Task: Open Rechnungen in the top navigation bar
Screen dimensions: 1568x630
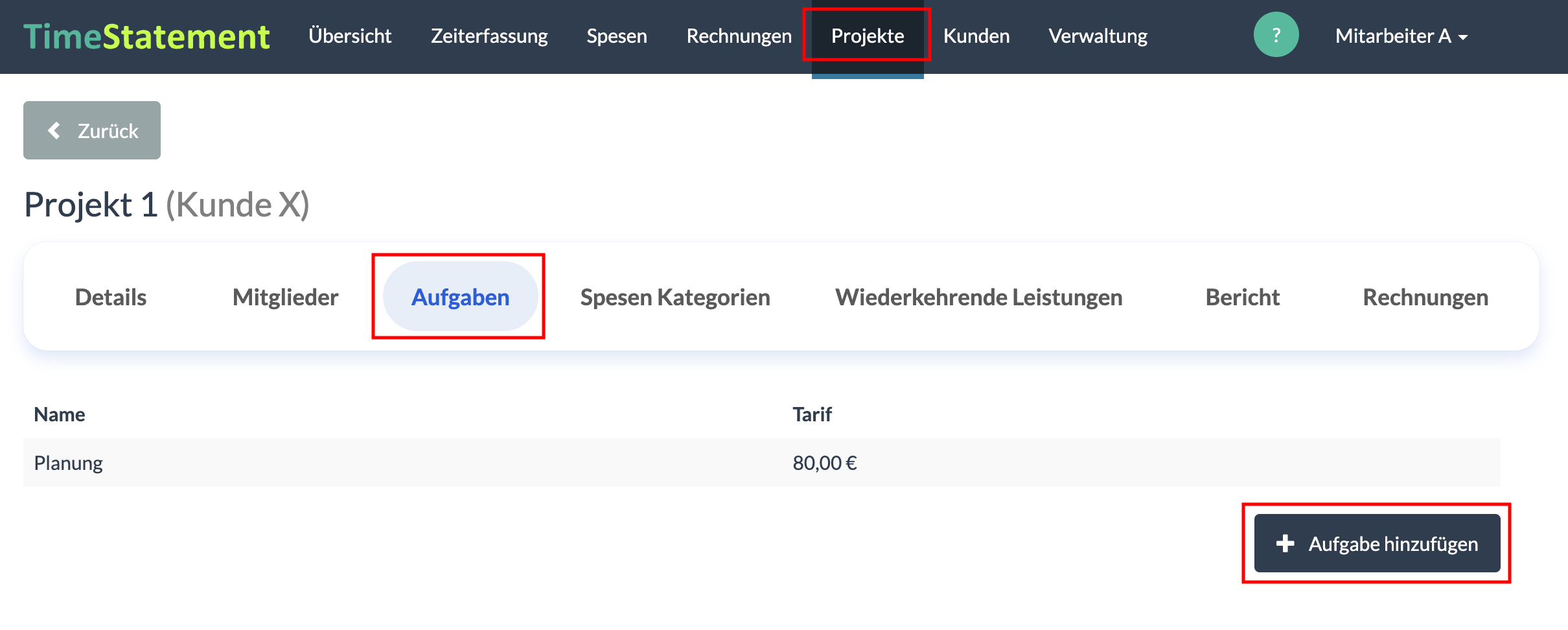Action: coord(739,36)
